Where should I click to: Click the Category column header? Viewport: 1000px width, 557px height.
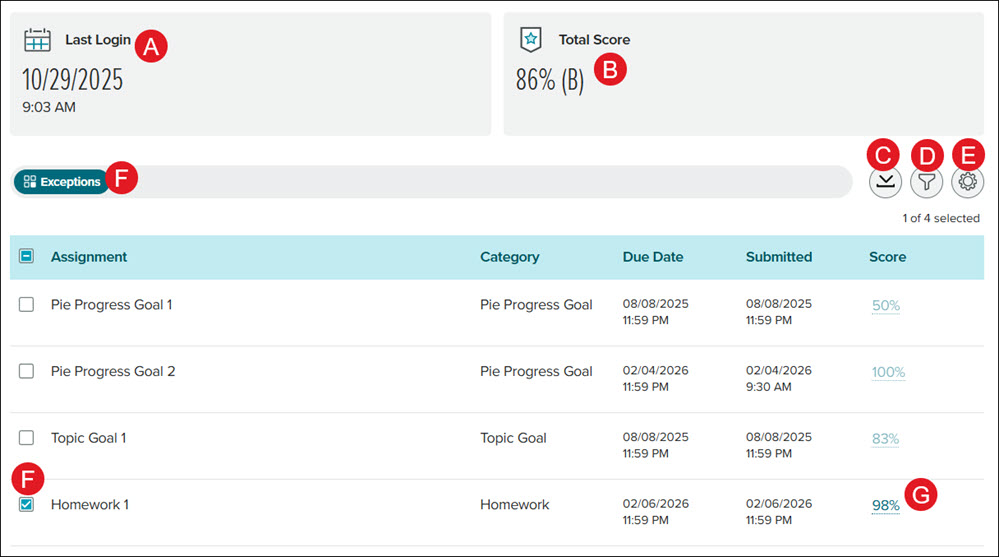(x=510, y=257)
